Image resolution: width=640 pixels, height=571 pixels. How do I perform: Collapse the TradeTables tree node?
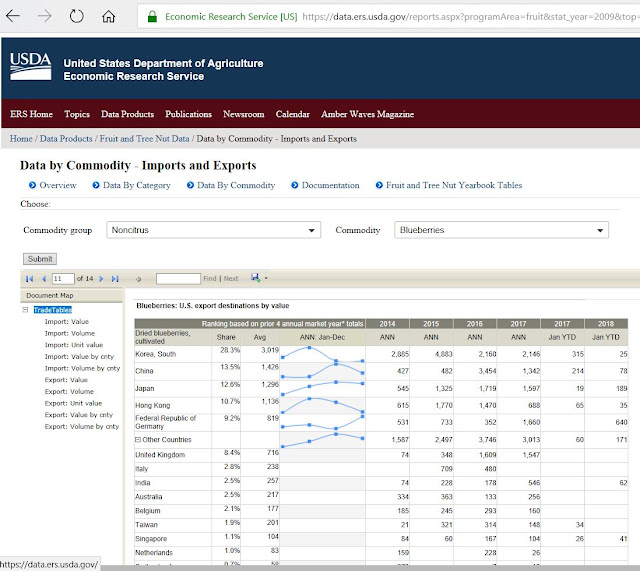tap(25, 310)
